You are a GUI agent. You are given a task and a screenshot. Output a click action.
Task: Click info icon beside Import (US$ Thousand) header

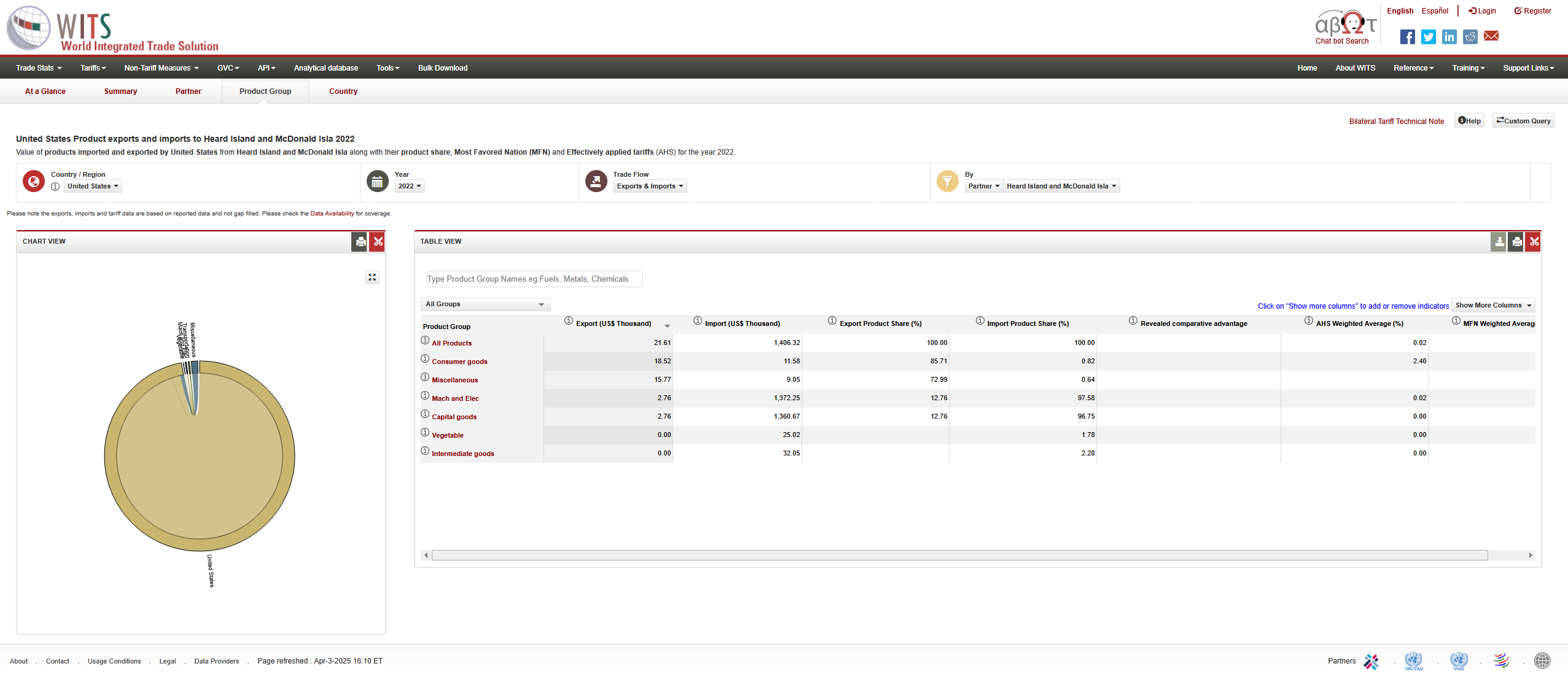[698, 321]
